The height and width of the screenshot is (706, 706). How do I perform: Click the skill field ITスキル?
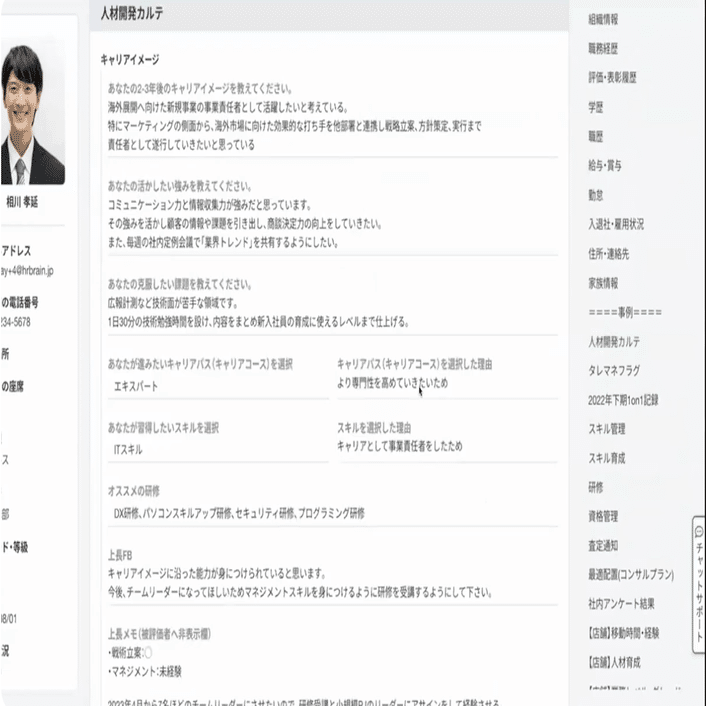coord(128,449)
